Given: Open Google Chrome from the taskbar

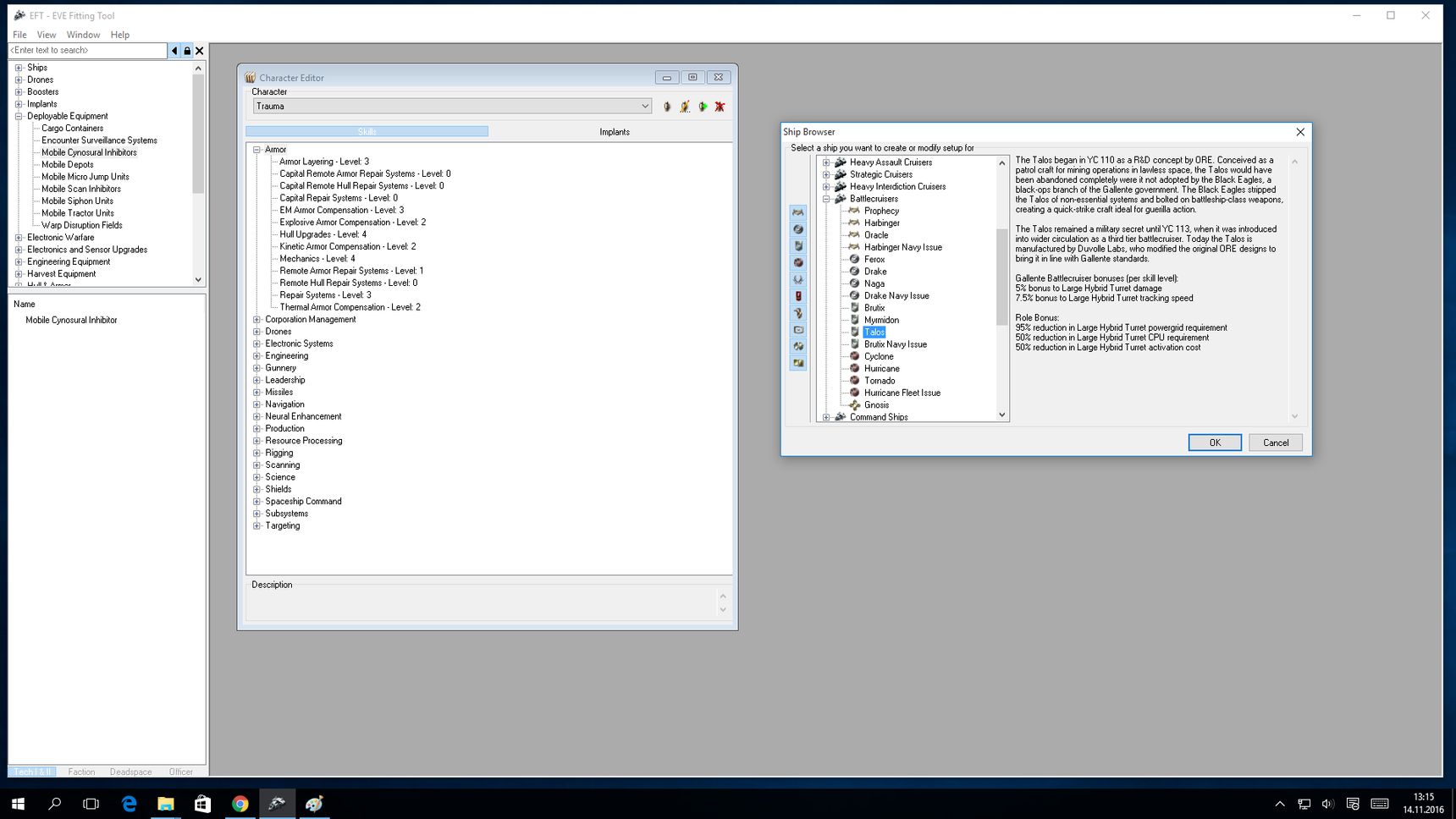Looking at the screenshot, I should click(240, 804).
